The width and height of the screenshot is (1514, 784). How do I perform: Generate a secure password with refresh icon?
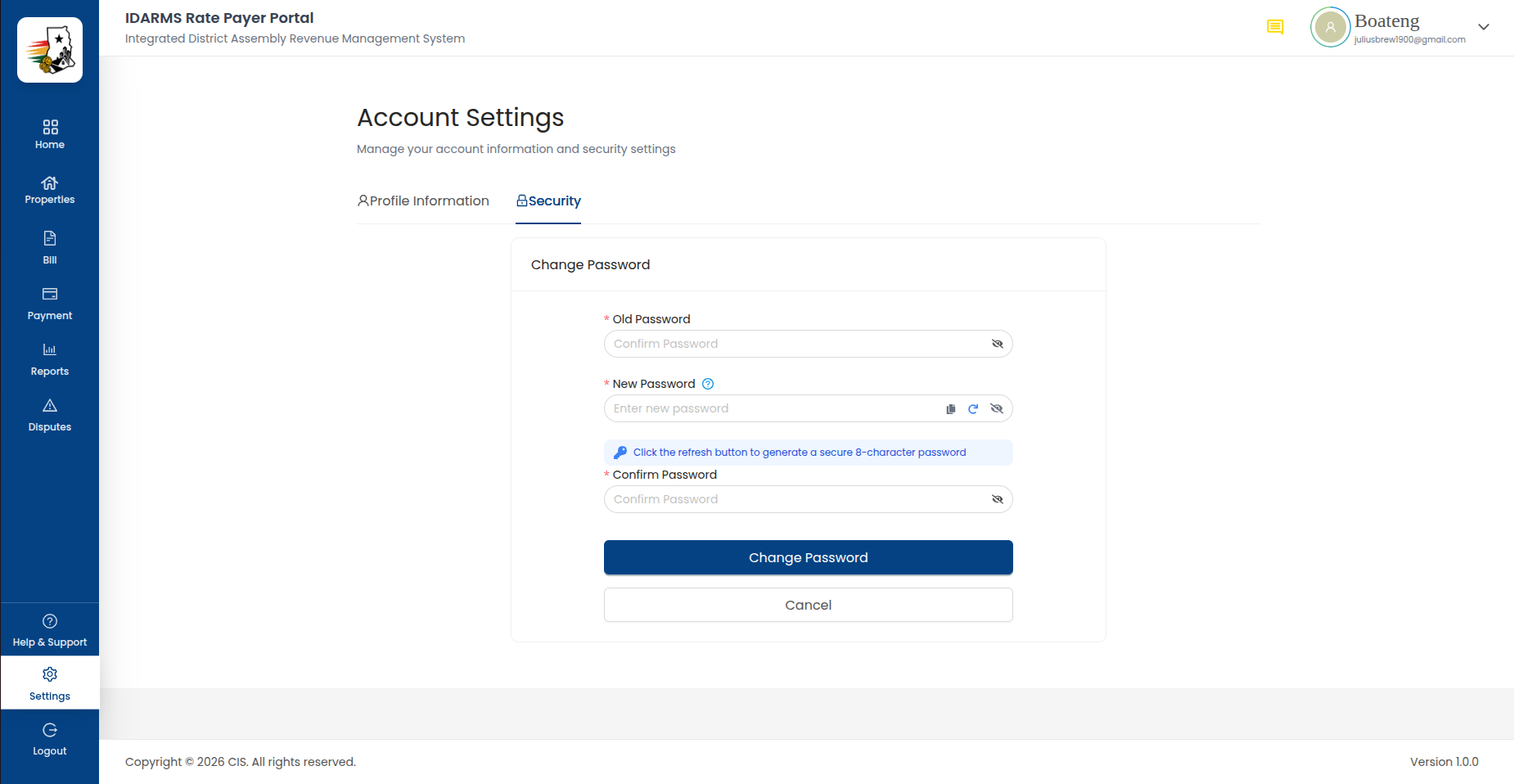[x=973, y=409]
